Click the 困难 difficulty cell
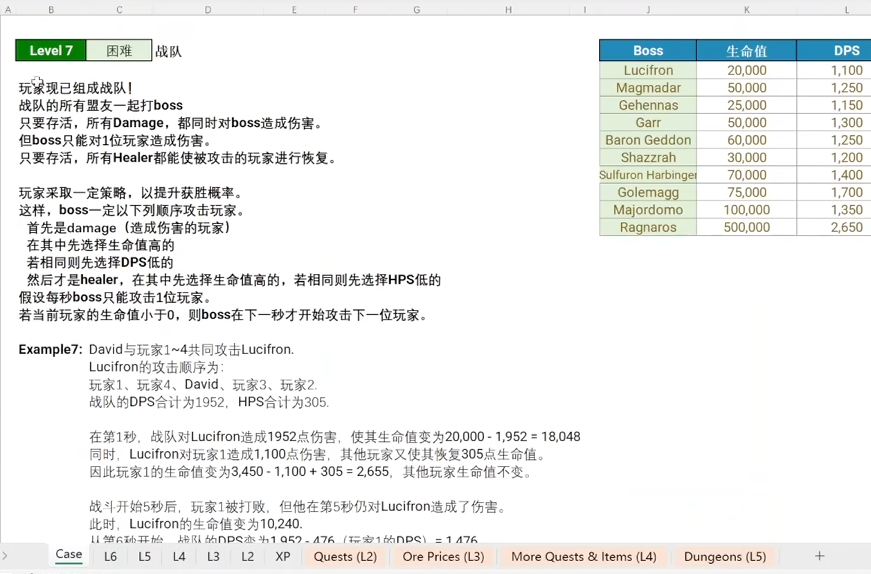The height and width of the screenshot is (574, 871). 119,51
